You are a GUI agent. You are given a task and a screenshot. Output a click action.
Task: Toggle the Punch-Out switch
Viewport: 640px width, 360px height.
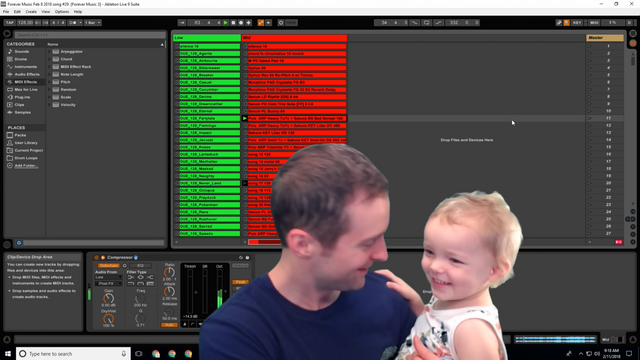pos(438,23)
